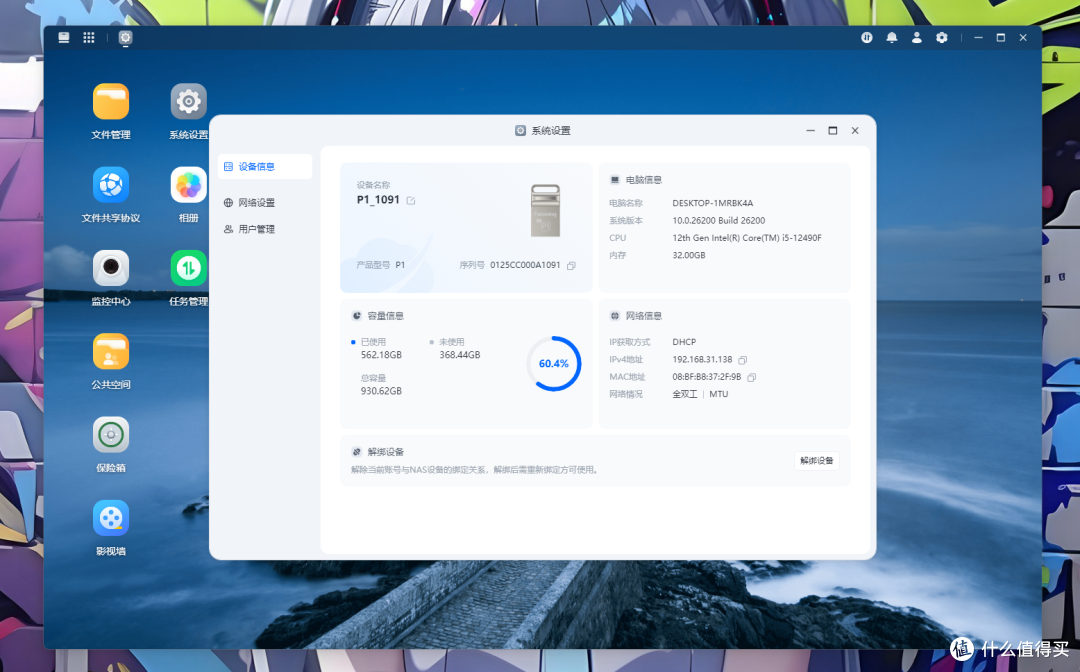Click the 解绑设备 section heading

385,452
